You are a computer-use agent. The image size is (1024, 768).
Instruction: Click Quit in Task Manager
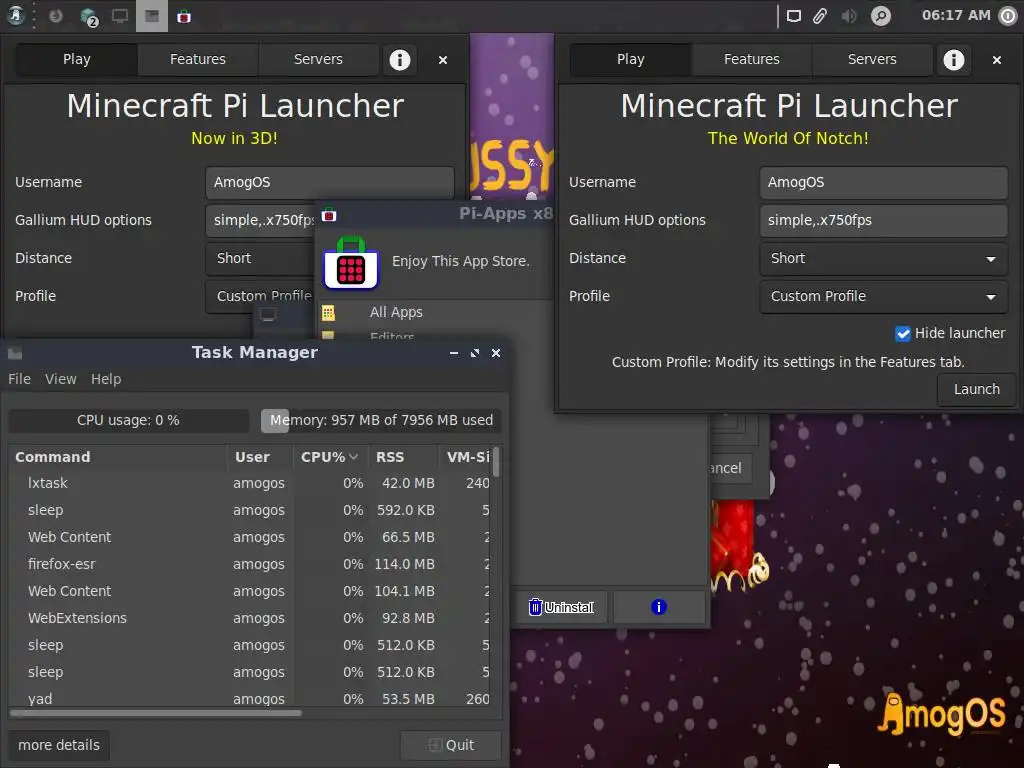pos(451,745)
